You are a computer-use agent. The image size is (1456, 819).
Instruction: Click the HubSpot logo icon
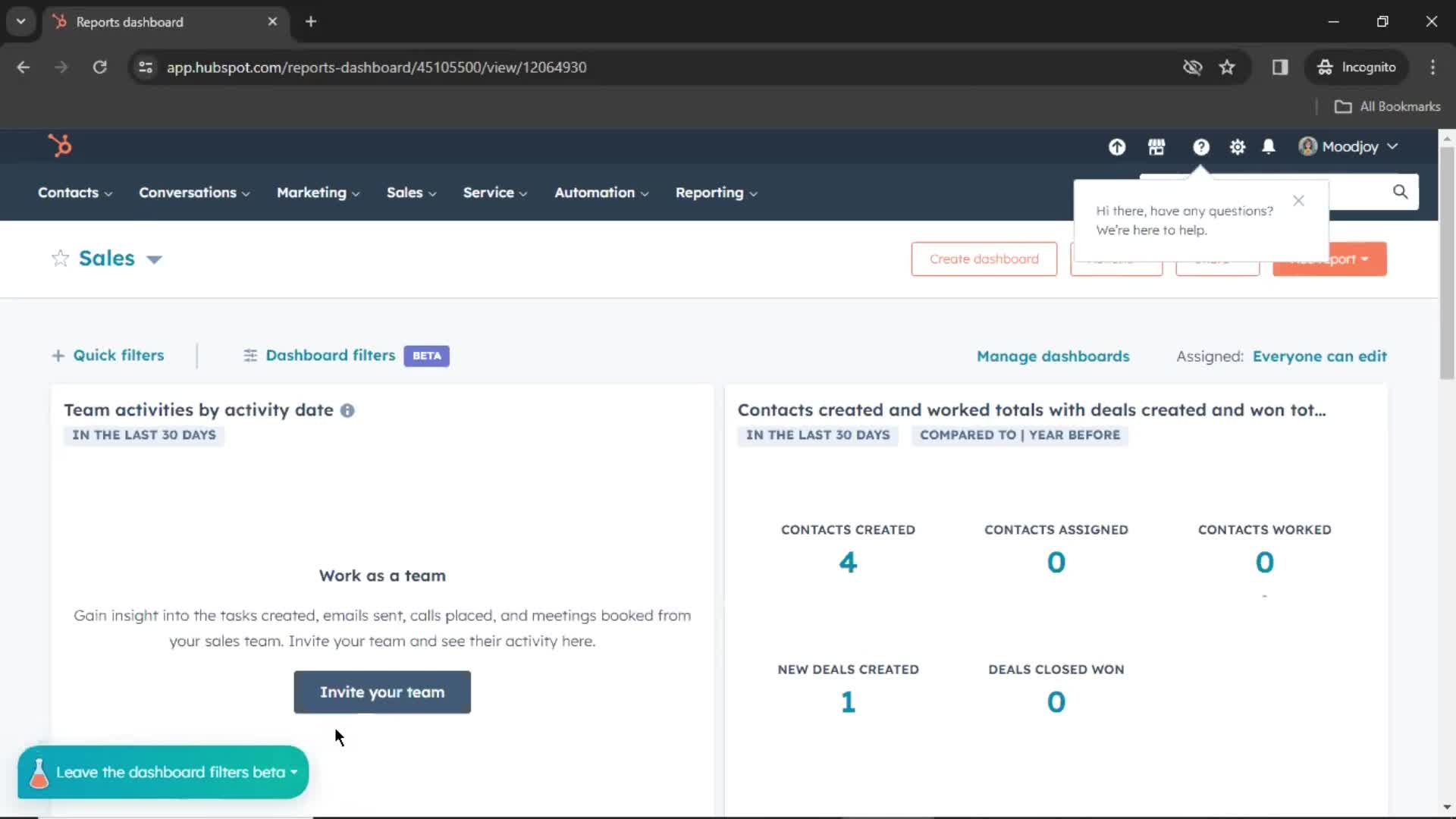click(59, 146)
